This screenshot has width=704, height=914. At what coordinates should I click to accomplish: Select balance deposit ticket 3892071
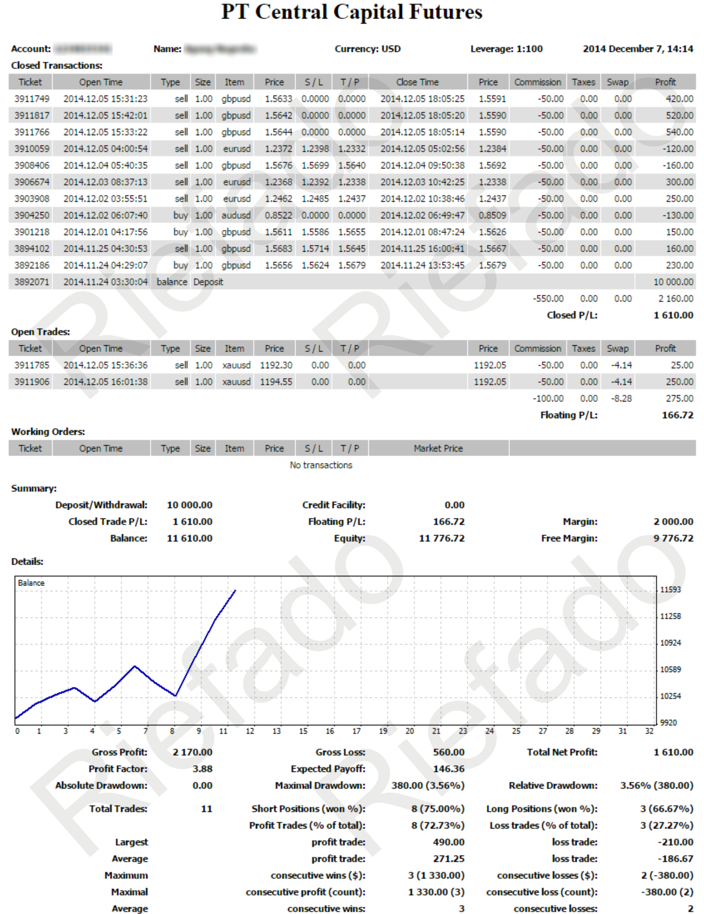(31, 282)
